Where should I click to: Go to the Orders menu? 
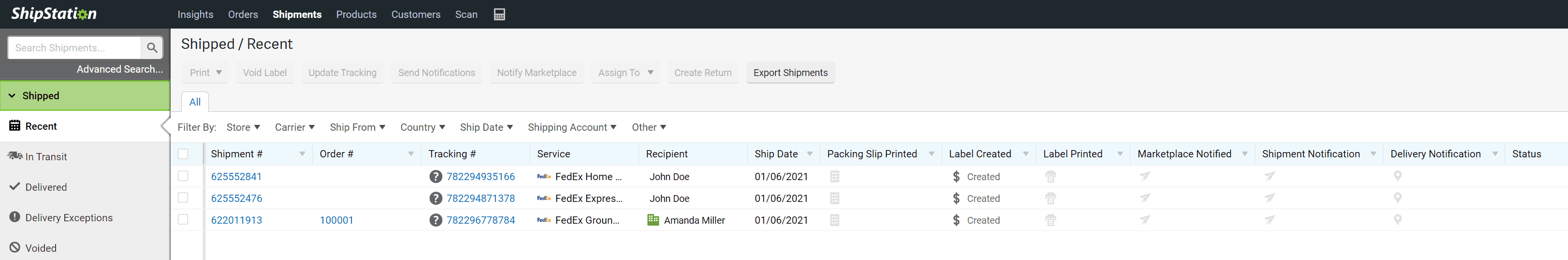click(243, 14)
